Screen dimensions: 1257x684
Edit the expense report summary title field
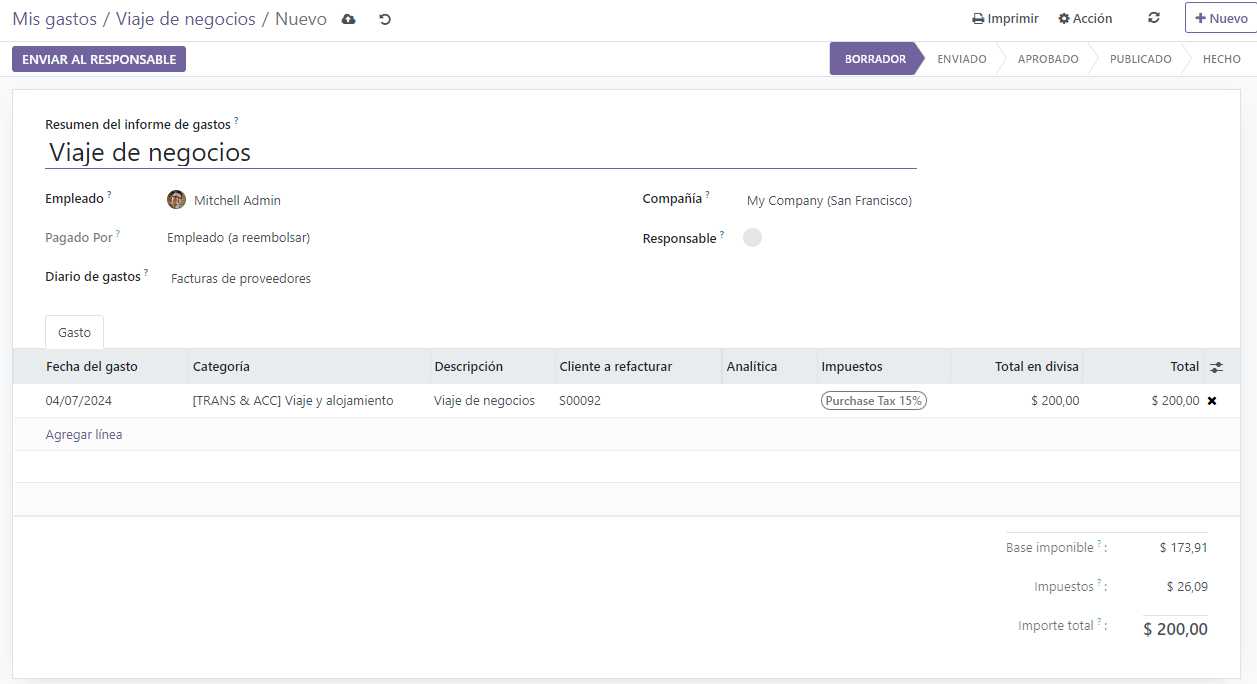(480, 152)
